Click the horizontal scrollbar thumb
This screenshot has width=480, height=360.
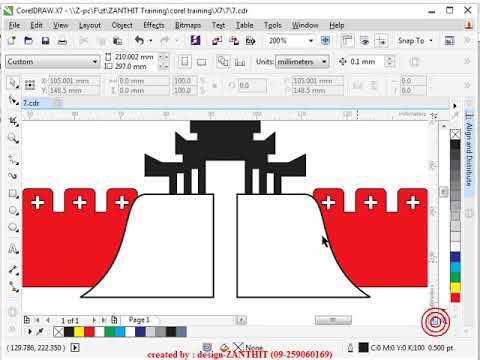coord(333,320)
